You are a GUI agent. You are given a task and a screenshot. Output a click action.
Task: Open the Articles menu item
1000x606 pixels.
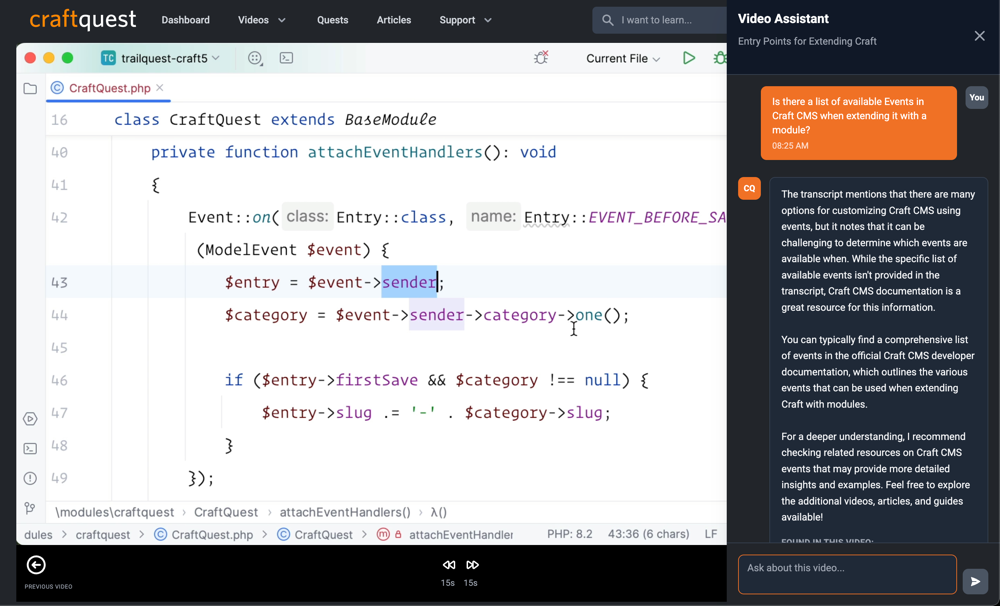(393, 20)
